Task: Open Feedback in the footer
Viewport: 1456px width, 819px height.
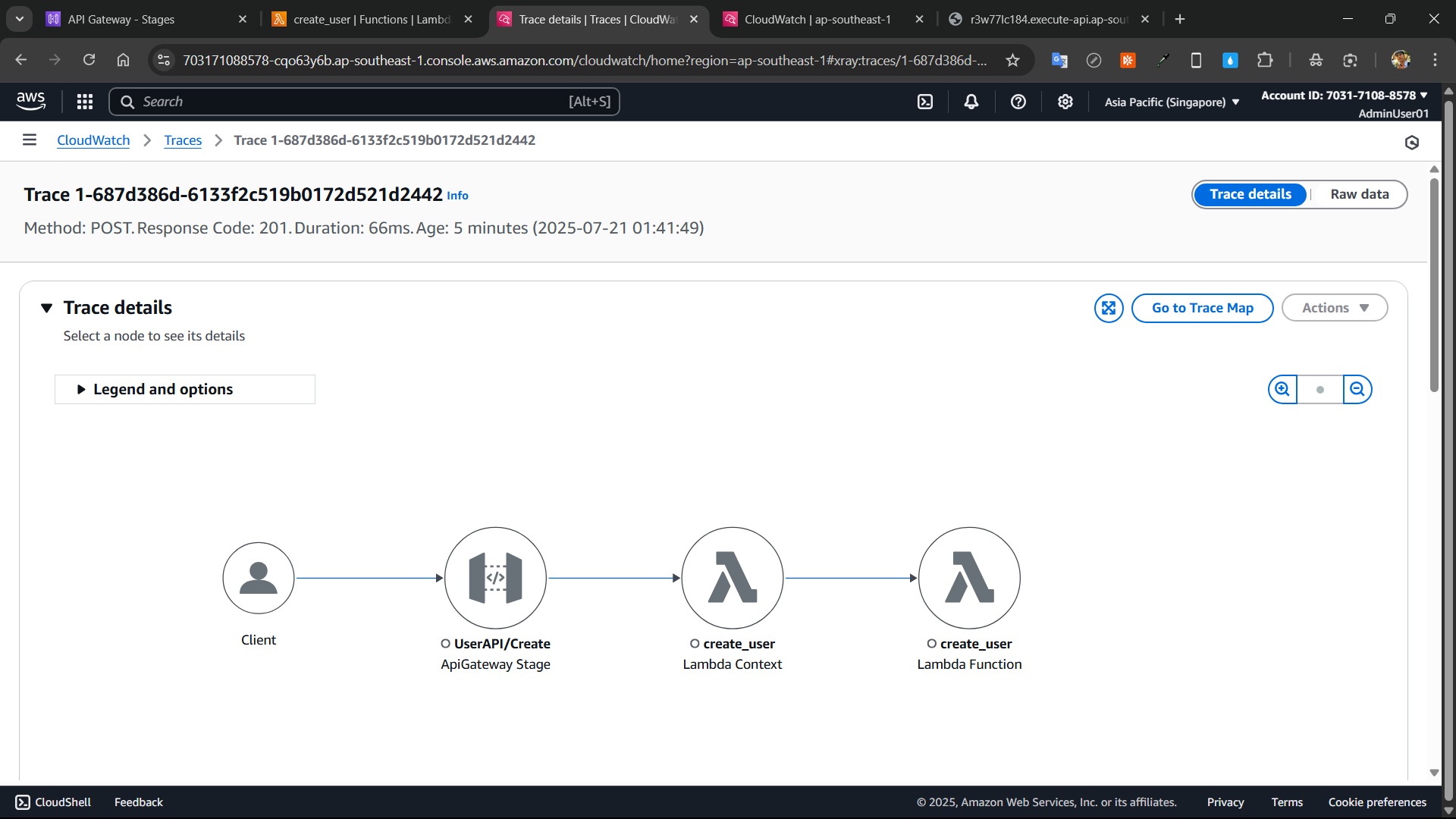Action: point(138,802)
